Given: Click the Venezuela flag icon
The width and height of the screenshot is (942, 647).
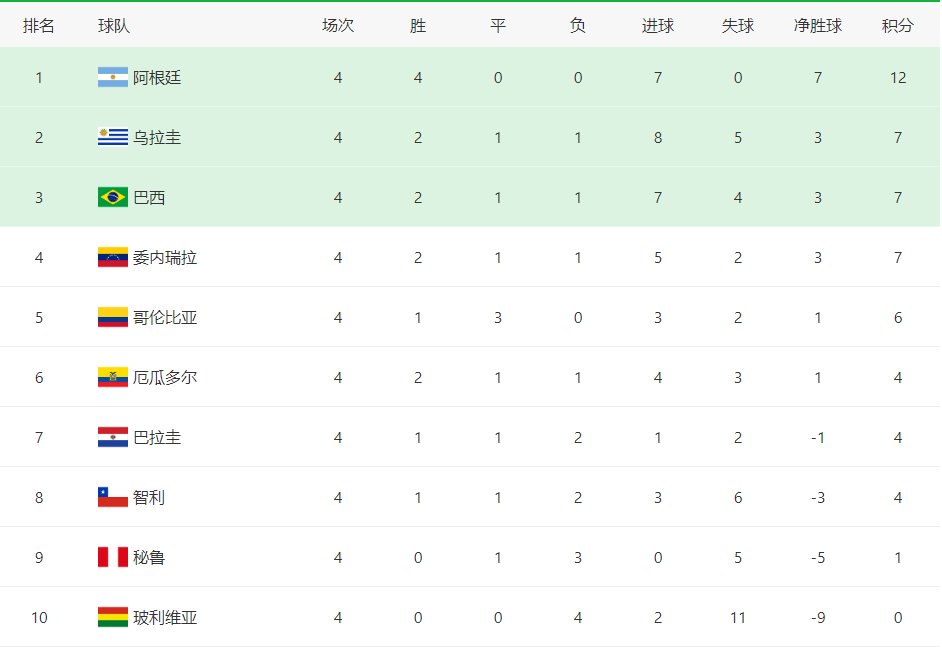Looking at the screenshot, I should [113, 257].
